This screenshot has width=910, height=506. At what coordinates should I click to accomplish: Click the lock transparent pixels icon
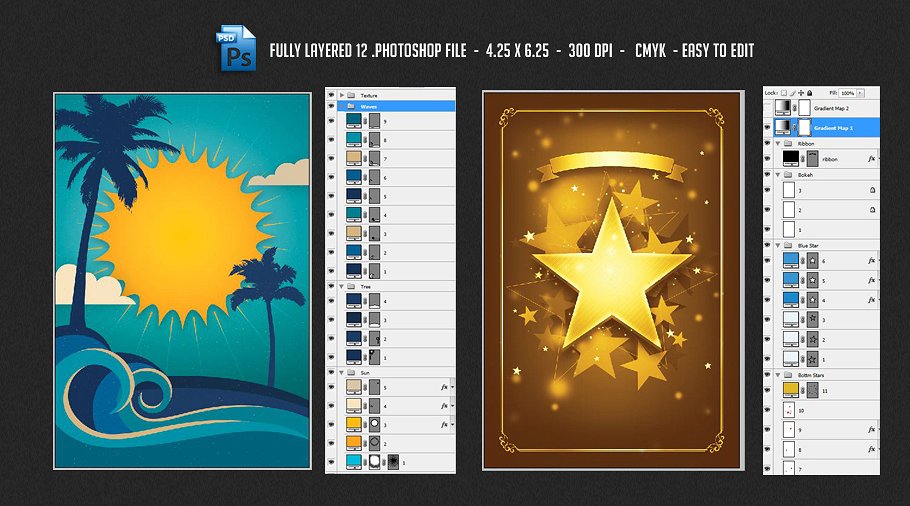click(x=784, y=92)
